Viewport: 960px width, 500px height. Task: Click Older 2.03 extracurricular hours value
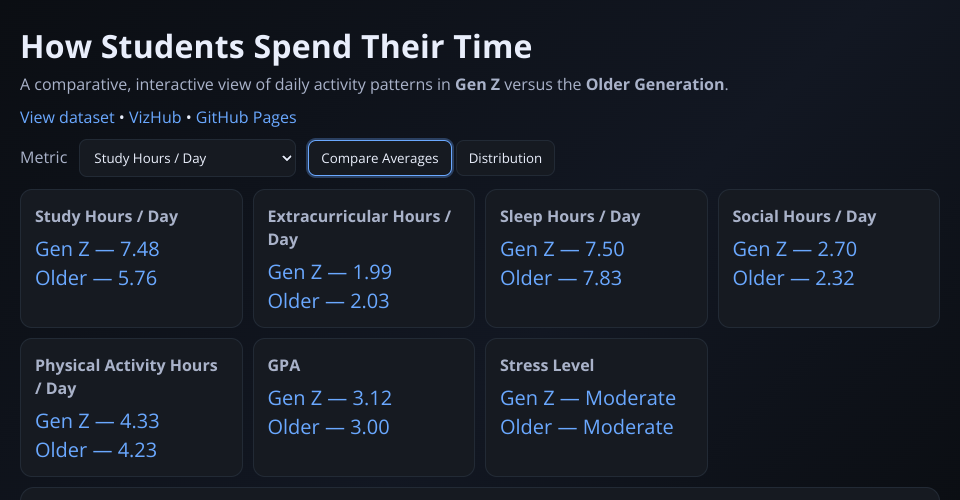coord(330,301)
